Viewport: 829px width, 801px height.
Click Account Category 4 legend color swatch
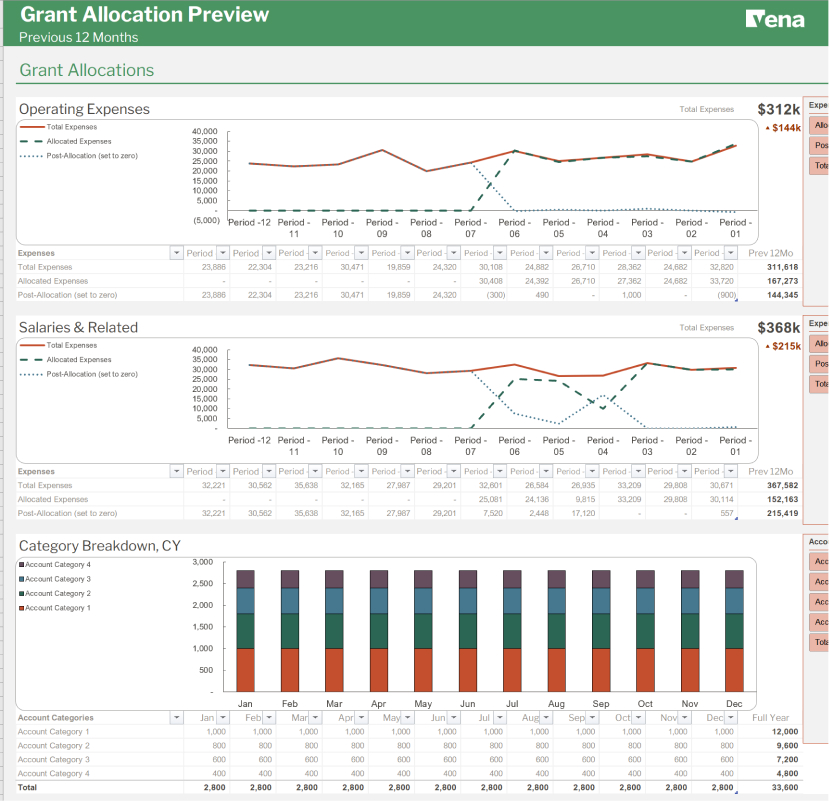pyautogui.click(x=22, y=565)
